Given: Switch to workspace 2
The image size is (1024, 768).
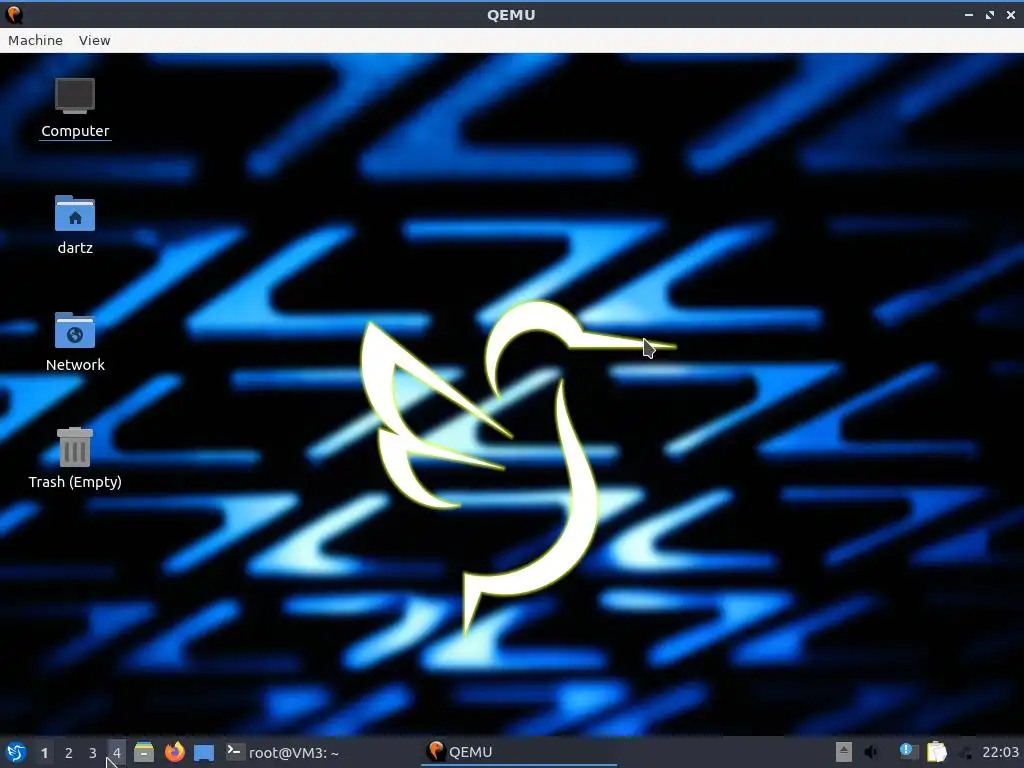Looking at the screenshot, I should tap(69, 753).
